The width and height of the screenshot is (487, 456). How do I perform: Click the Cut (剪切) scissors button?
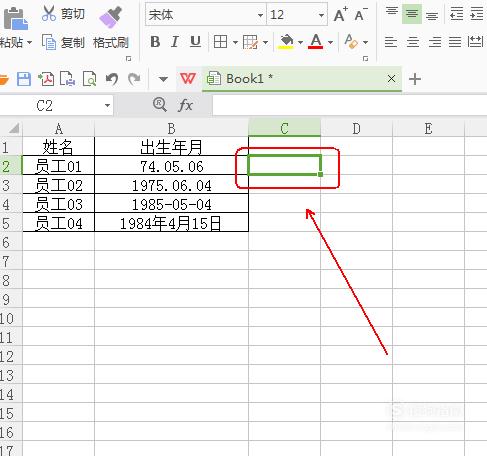pos(63,14)
